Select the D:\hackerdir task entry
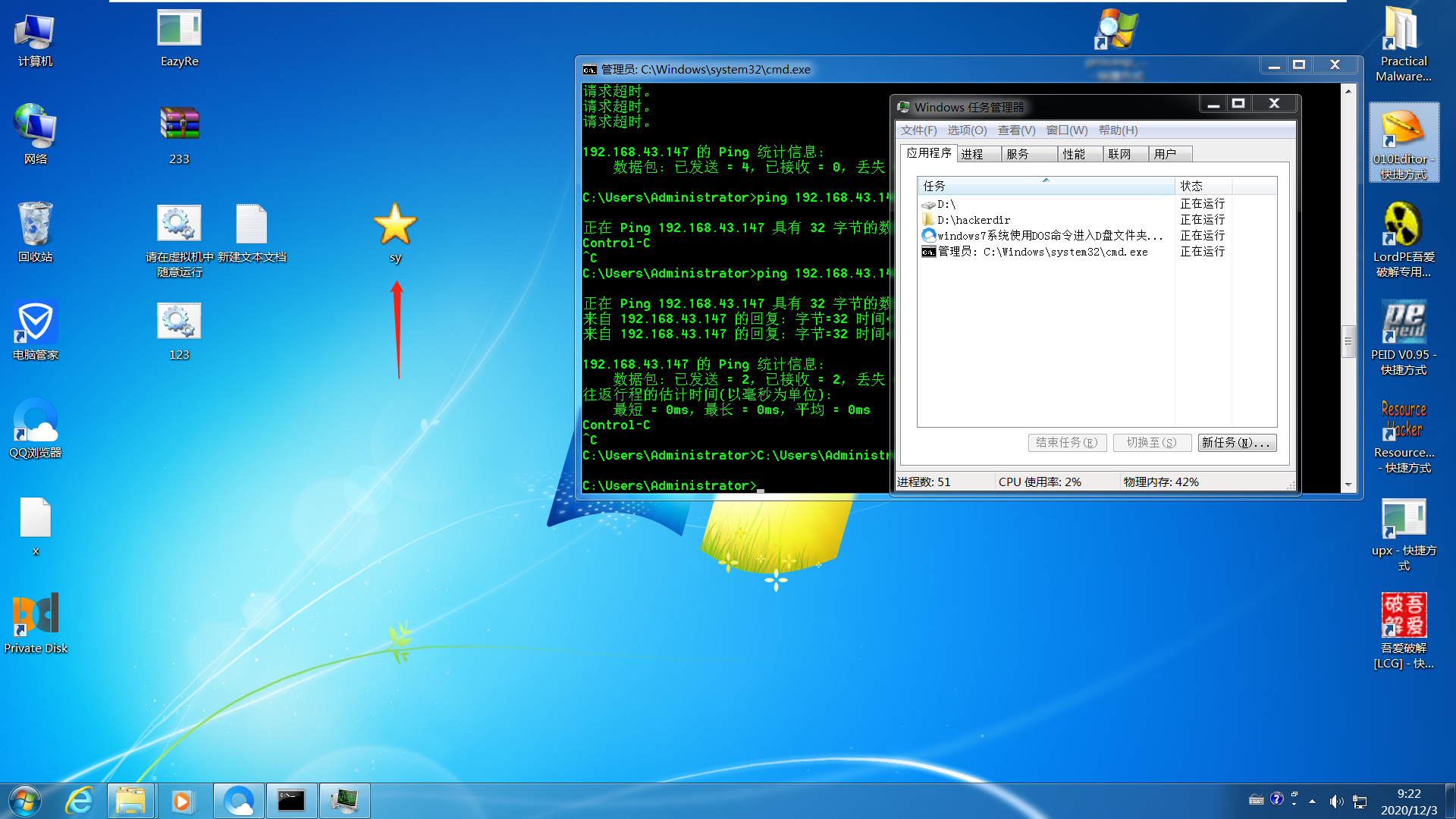The width and height of the screenshot is (1456, 819). pyautogui.click(x=974, y=220)
